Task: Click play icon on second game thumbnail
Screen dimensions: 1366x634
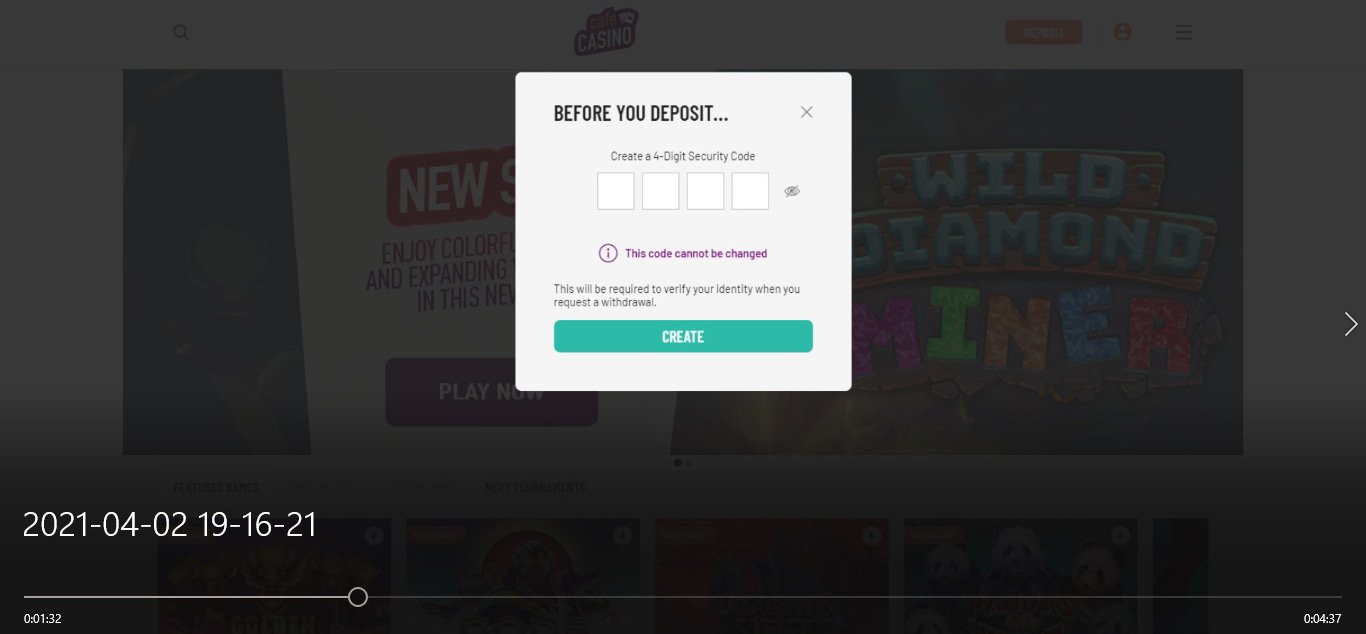Action: point(623,536)
